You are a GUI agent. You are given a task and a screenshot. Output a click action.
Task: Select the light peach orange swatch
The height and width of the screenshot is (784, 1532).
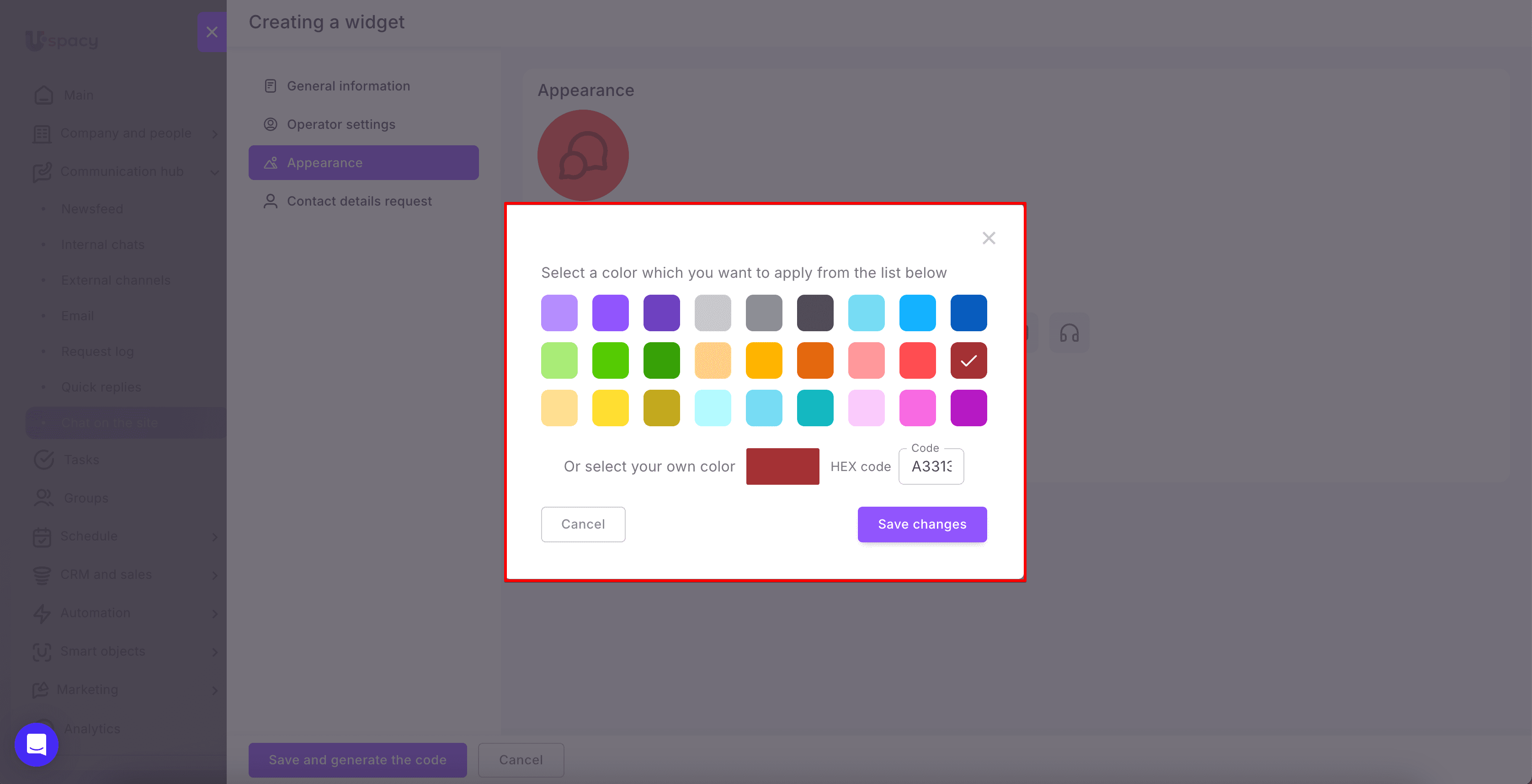coord(713,360)
